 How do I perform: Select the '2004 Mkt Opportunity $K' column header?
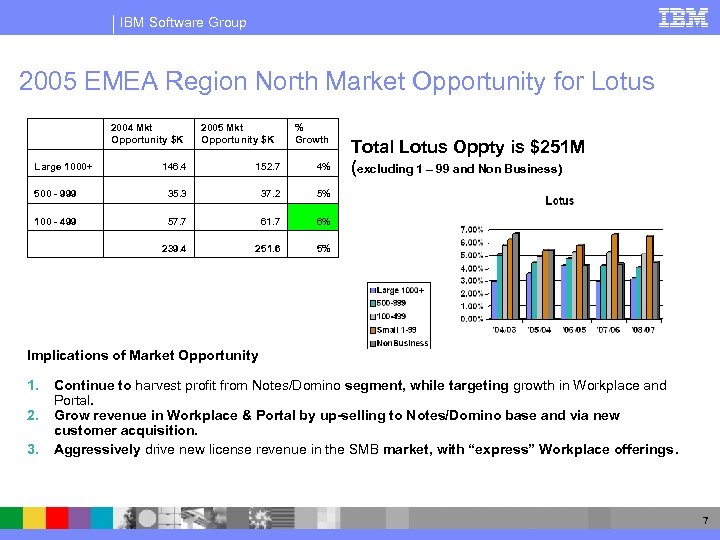149,134
